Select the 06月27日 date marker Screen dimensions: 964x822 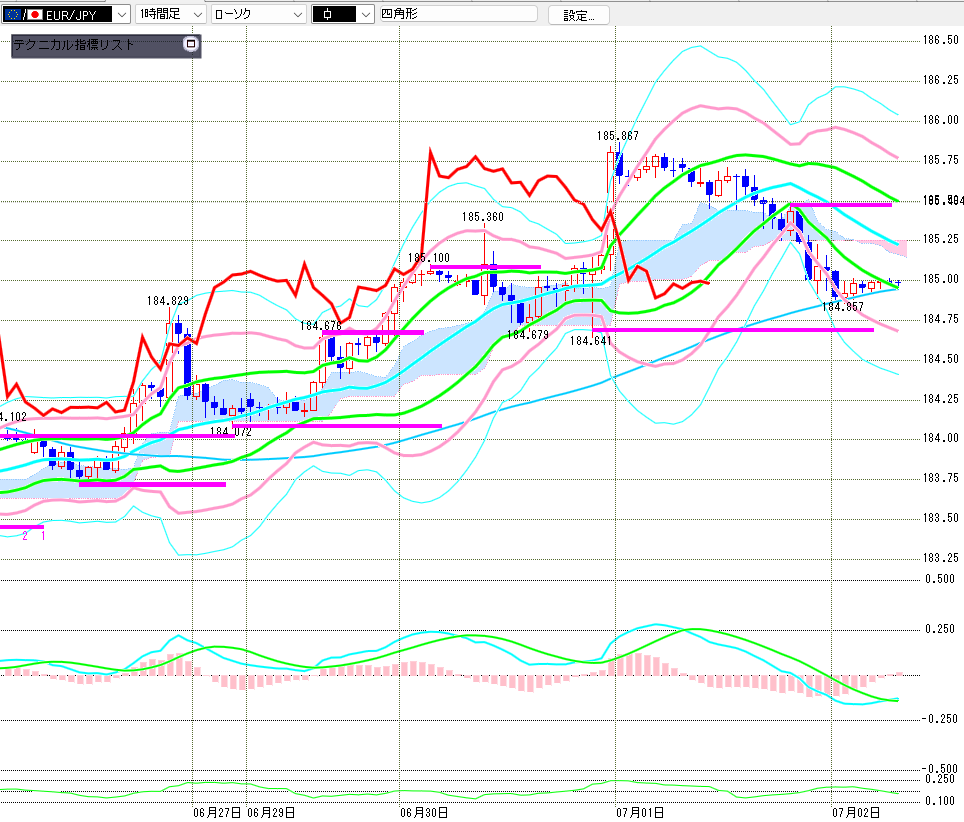(217, 813)
